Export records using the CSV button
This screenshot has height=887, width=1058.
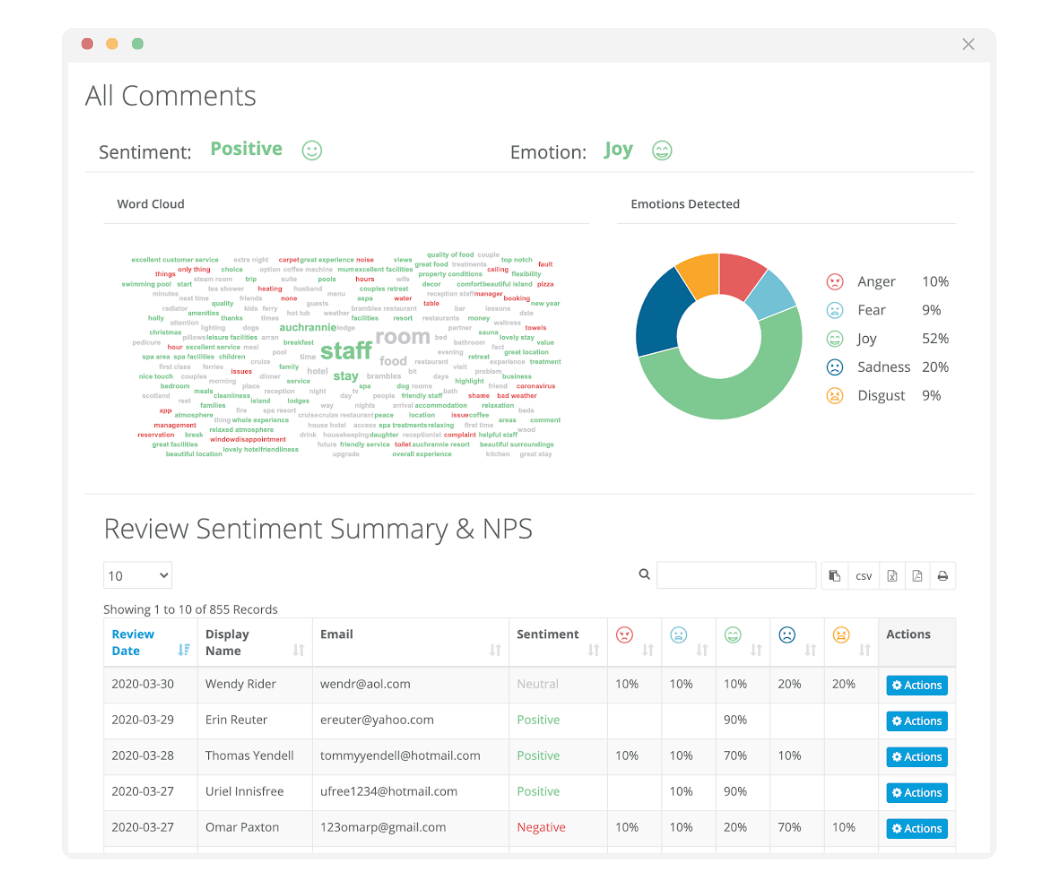863,576
